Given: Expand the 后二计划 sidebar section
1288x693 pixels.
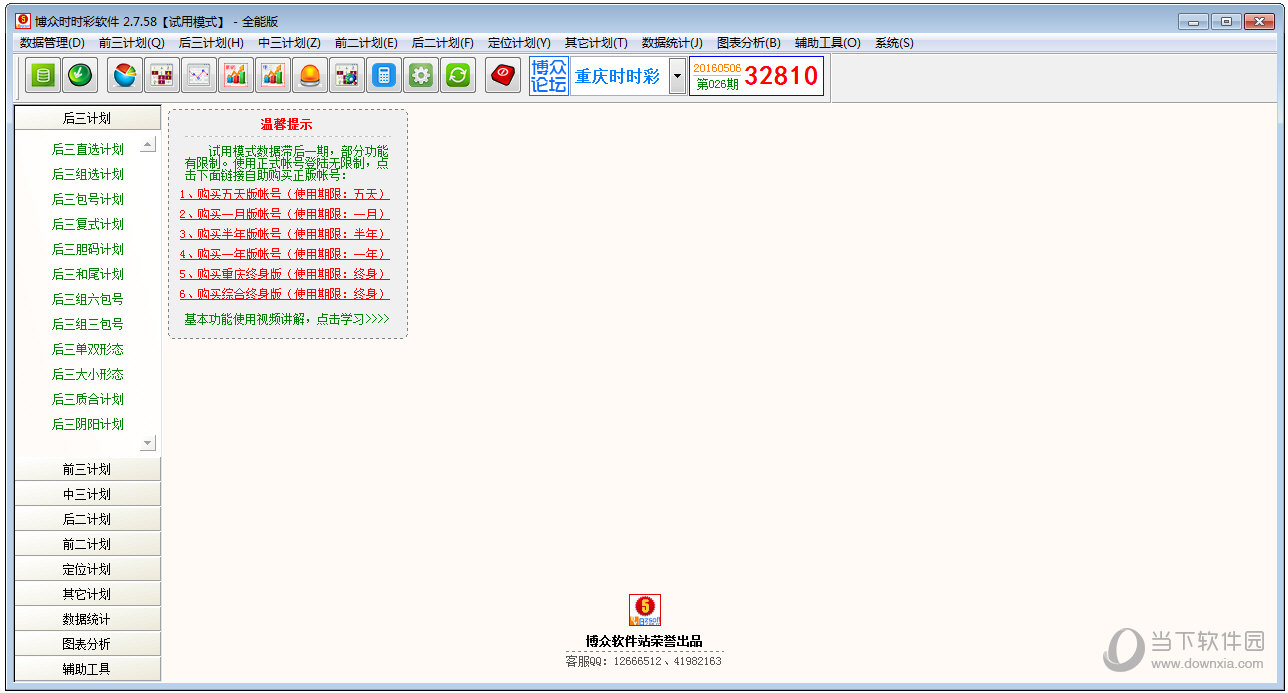Looking at the screenshot, I should pyautogui.click(x=87, y=519).
